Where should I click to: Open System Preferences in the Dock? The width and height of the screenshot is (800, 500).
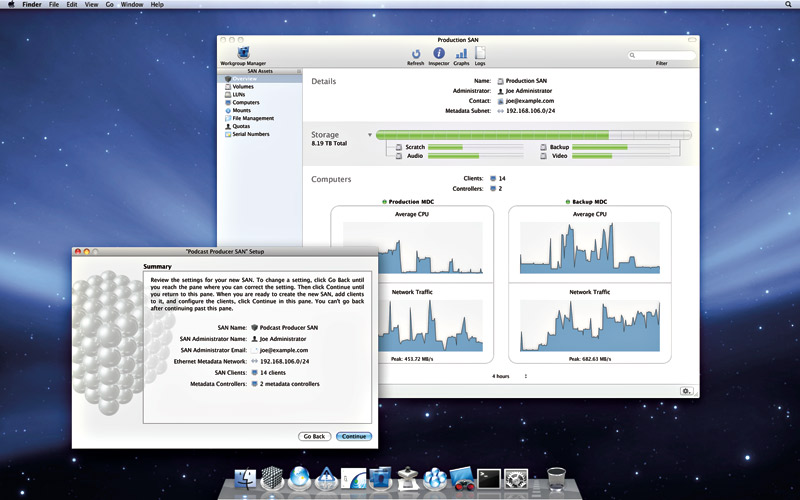pyautogui.click(x=516, y=478)
